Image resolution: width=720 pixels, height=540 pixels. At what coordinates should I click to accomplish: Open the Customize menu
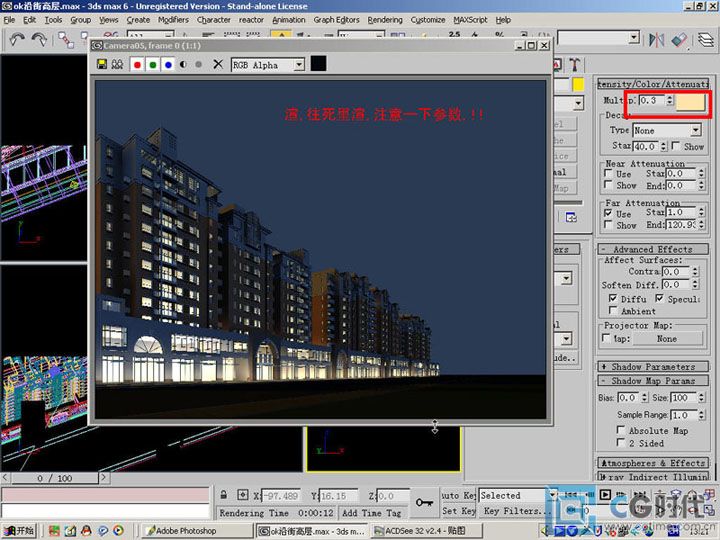pos(428,20)
